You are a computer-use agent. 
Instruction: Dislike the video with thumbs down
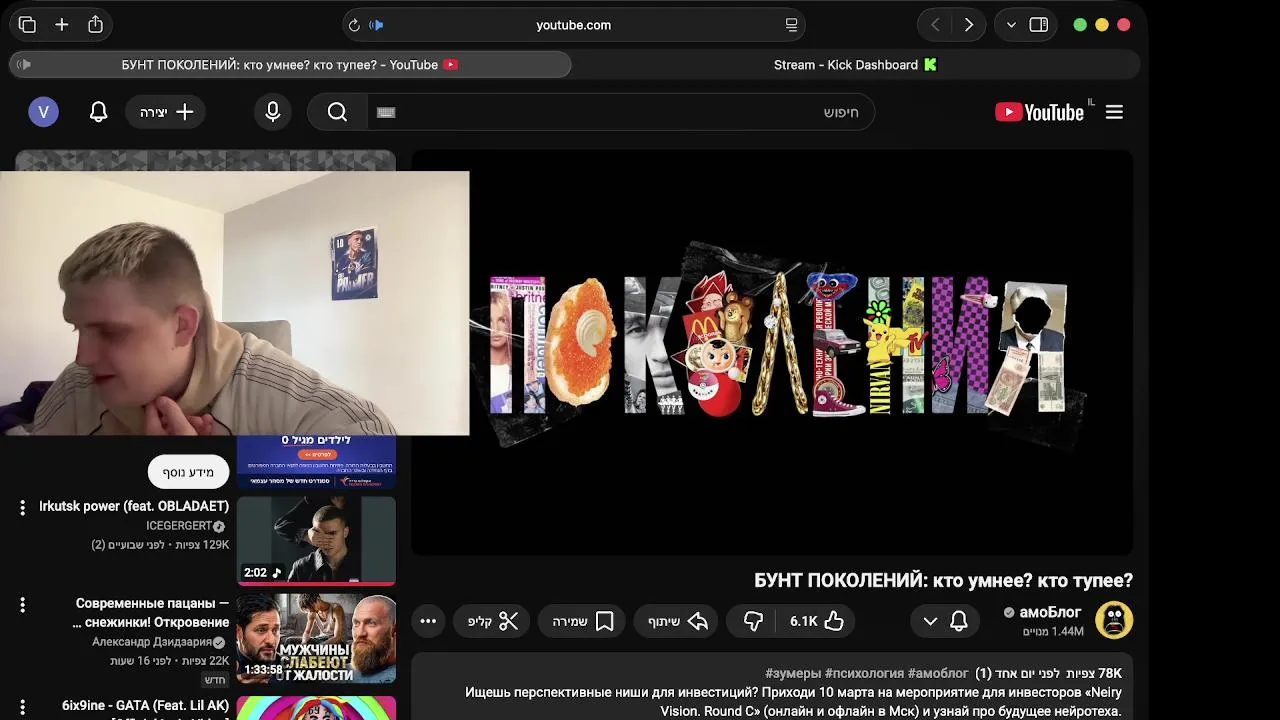753,621
